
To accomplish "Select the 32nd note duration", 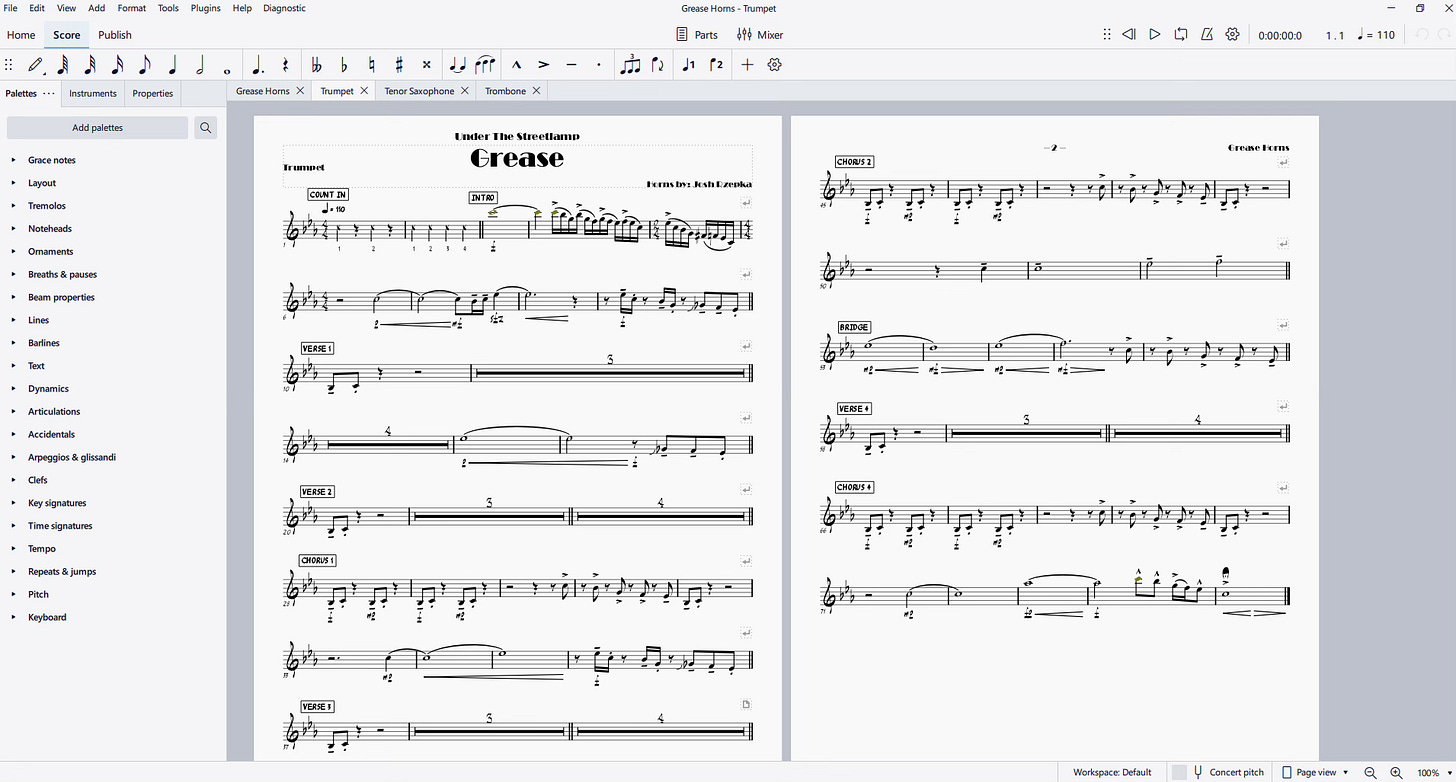I will point(90,65).
